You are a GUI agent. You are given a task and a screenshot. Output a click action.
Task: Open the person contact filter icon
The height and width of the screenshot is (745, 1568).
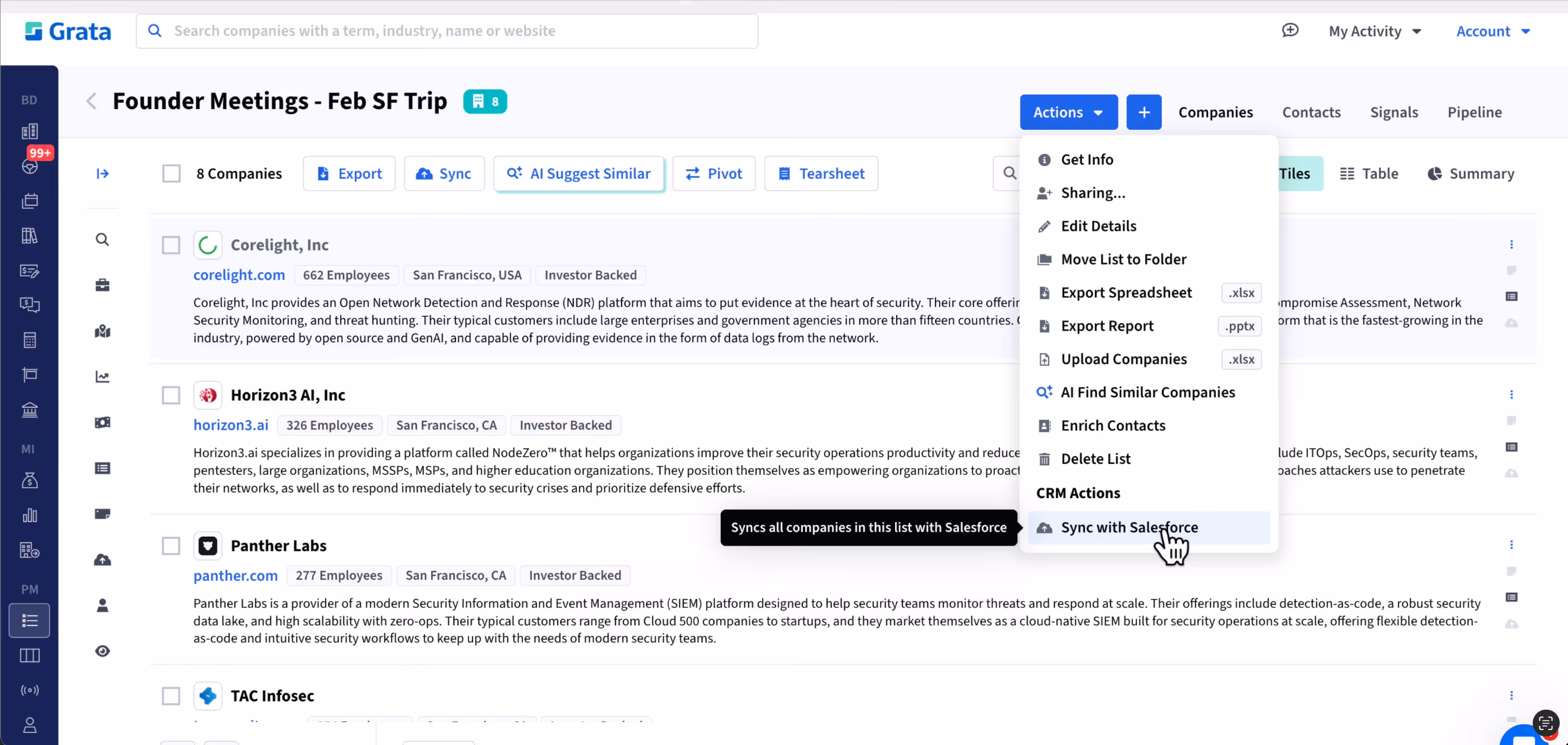coord(102,605)
